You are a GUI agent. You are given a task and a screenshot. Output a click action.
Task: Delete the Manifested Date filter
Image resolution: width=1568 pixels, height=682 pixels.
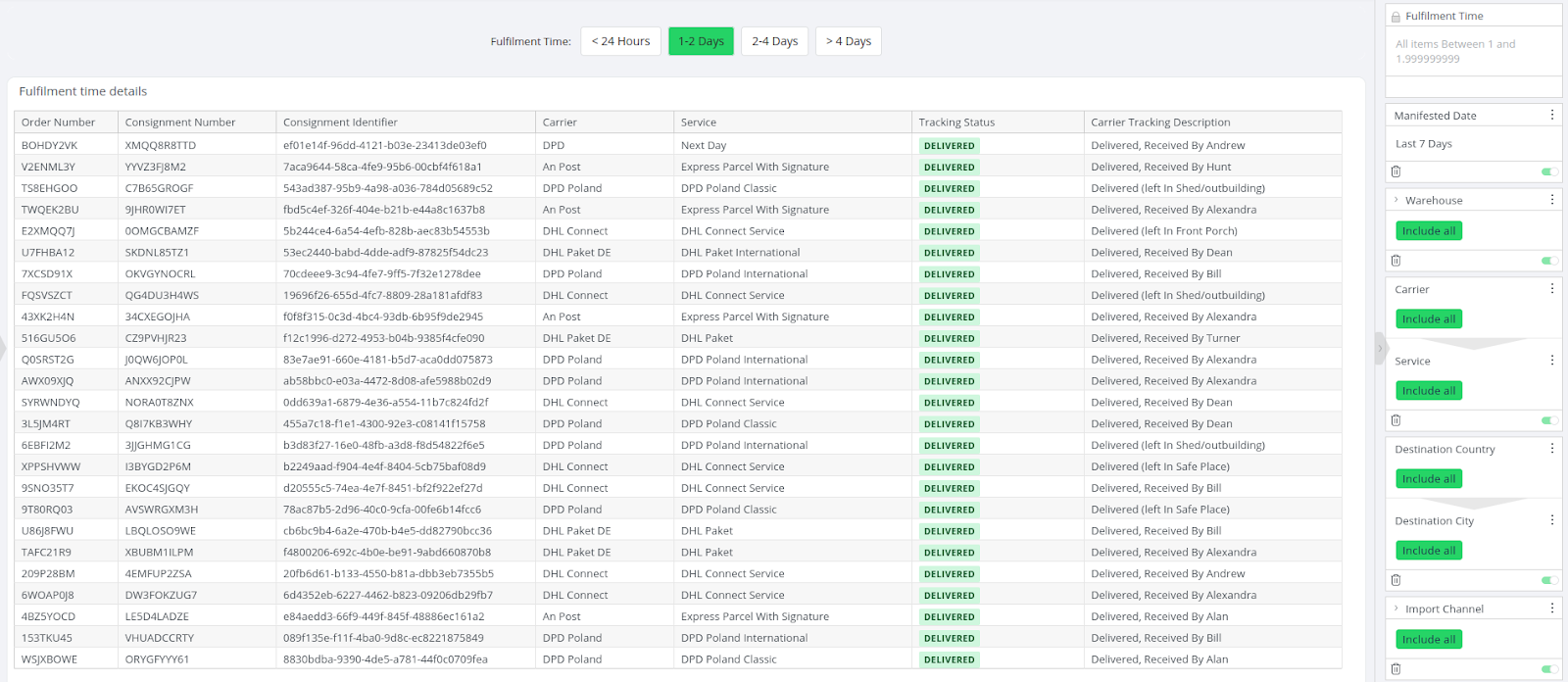[1396, 171]
